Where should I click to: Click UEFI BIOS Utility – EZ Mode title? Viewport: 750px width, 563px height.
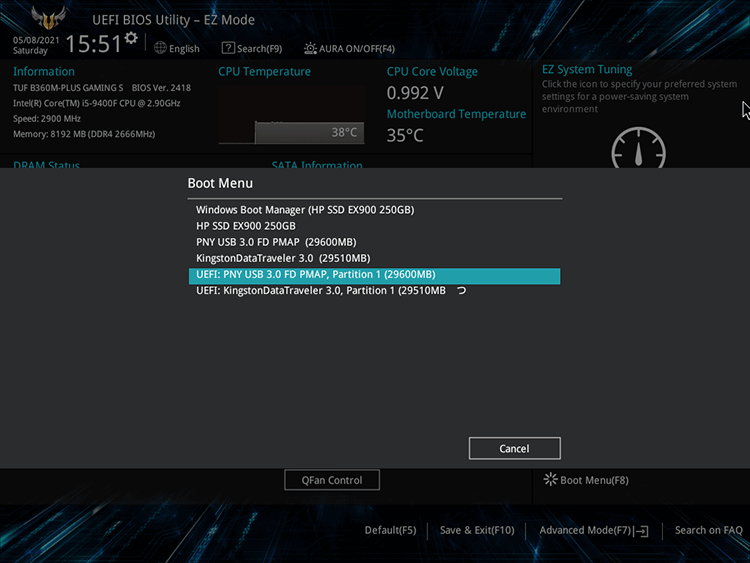point(173,20)
